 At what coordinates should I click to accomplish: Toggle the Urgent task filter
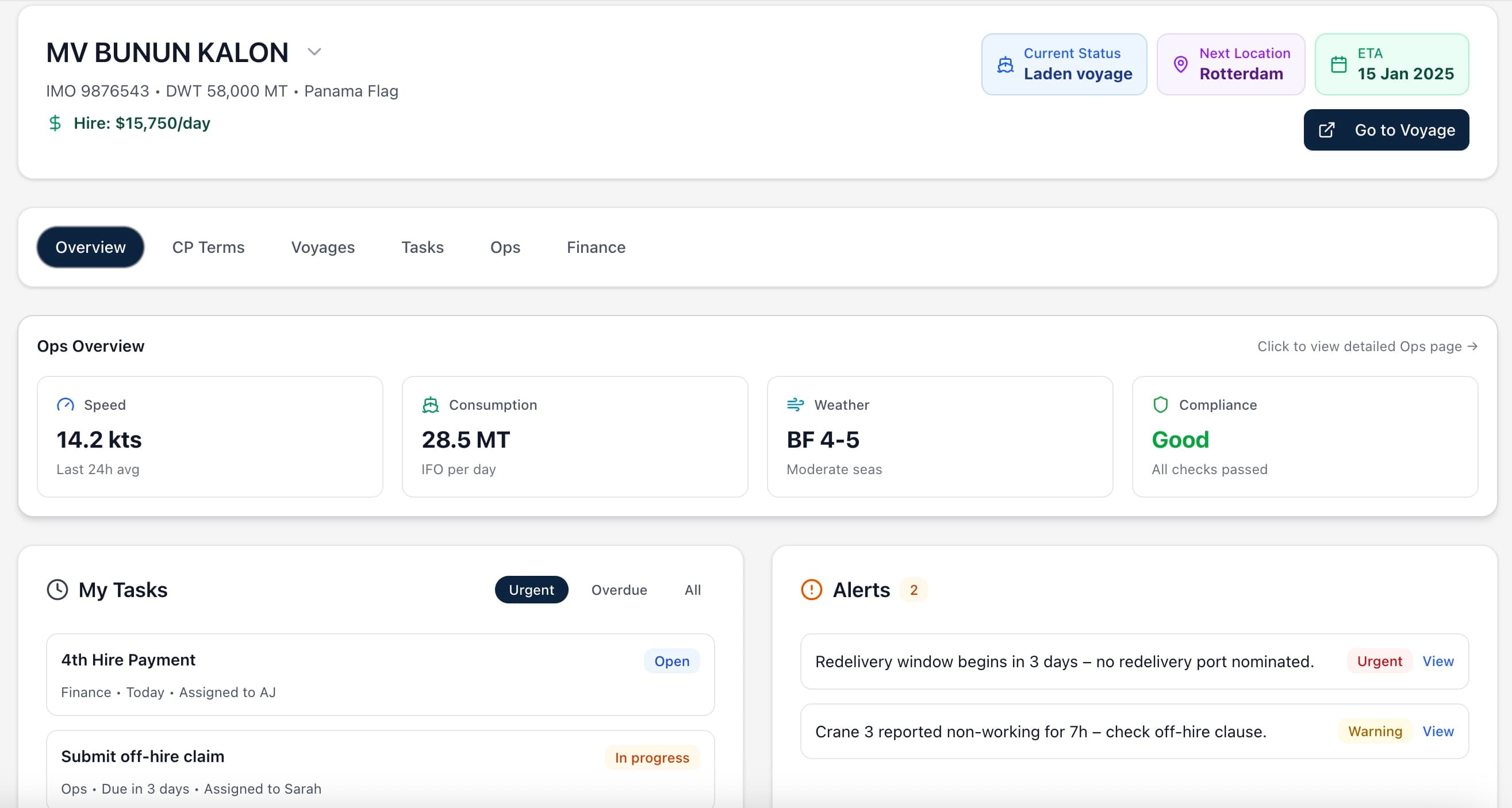tap(531, 590)
